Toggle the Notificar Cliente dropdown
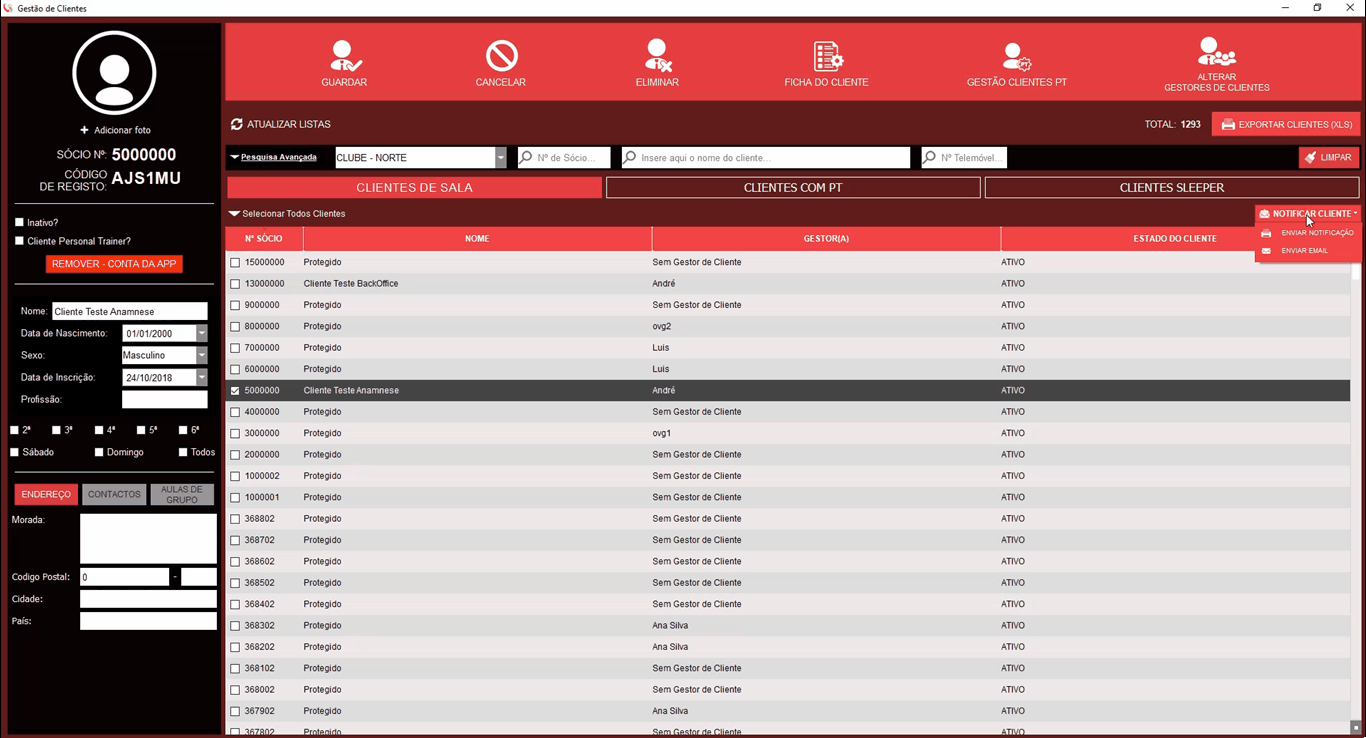Viewport: 1366px width, 738px height. pyautogui.click(x=1308, y=214)
